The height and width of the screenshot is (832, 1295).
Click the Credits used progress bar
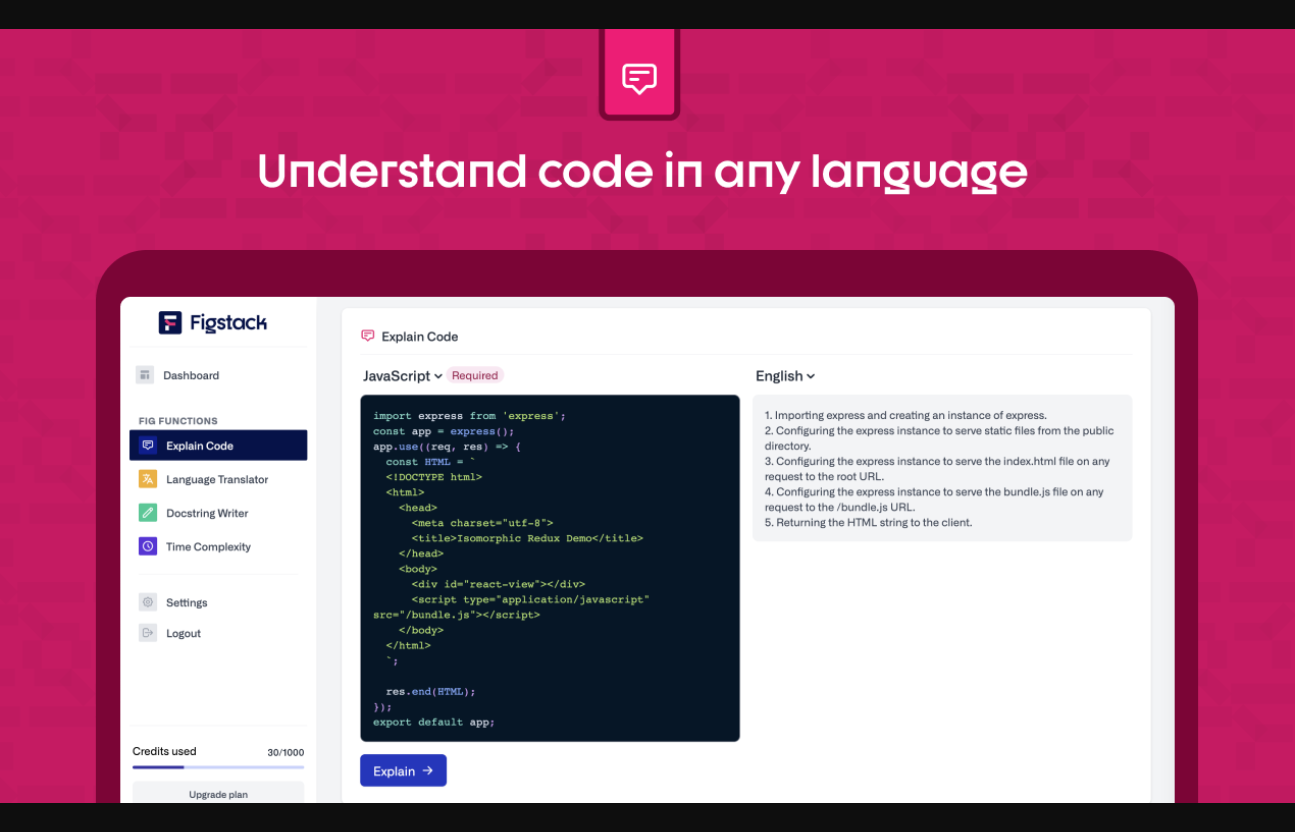(x=218, y=767)
